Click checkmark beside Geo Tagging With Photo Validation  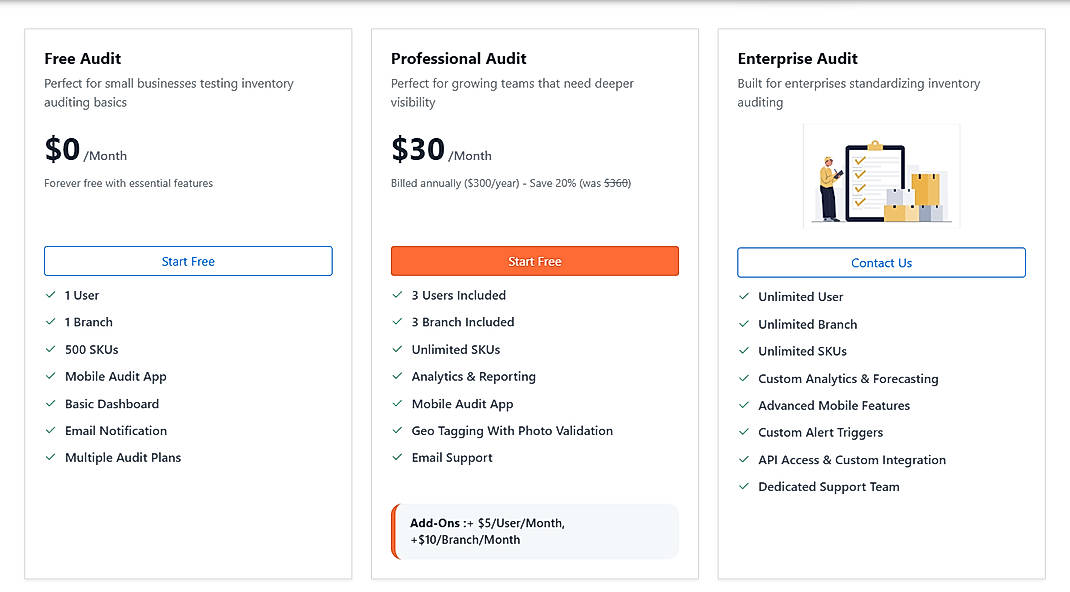tap(397, 430)
